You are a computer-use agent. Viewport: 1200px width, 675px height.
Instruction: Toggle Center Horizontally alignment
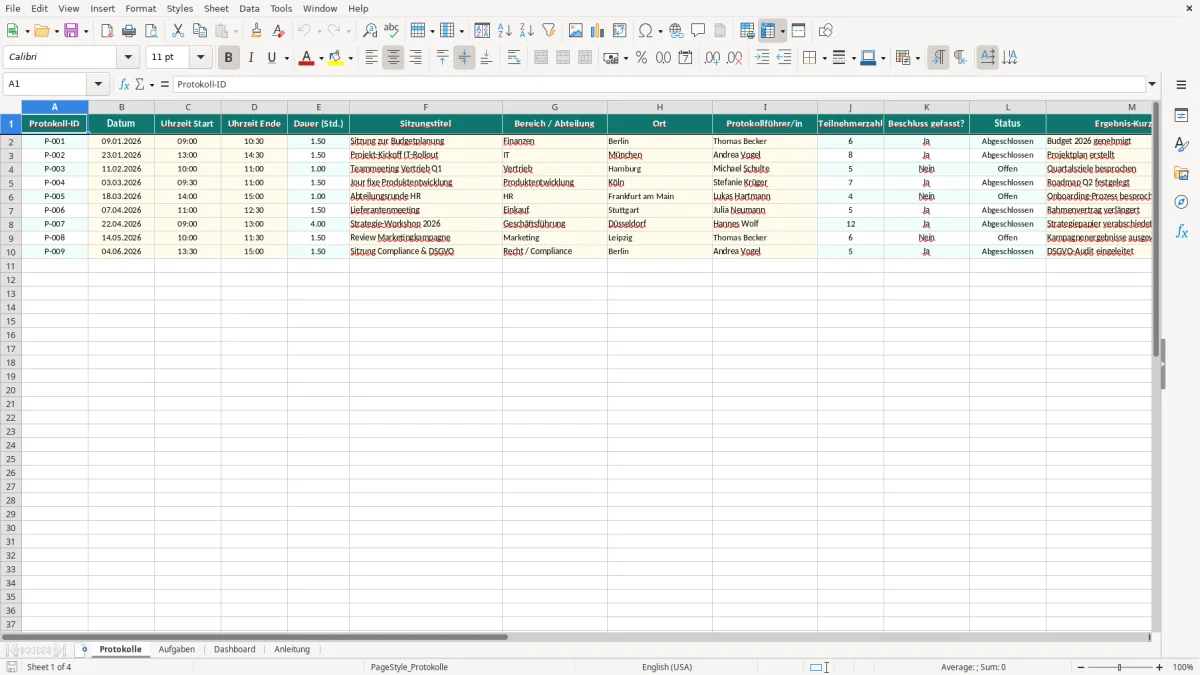point(393,58)
